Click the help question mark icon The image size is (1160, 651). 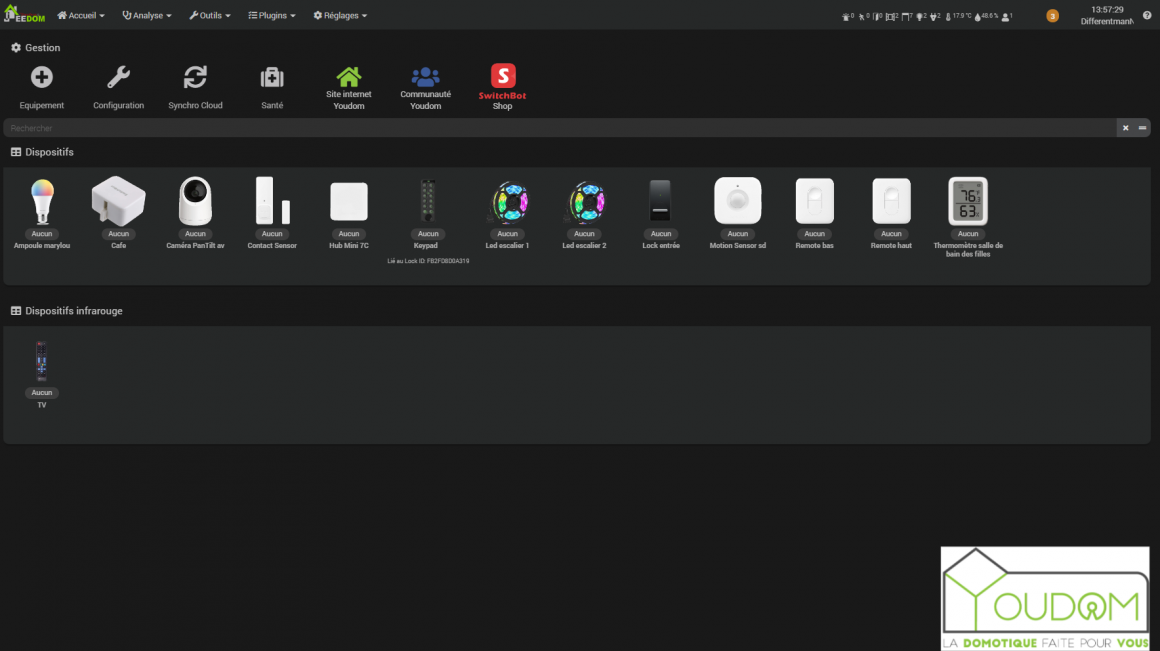[1147, 16]
